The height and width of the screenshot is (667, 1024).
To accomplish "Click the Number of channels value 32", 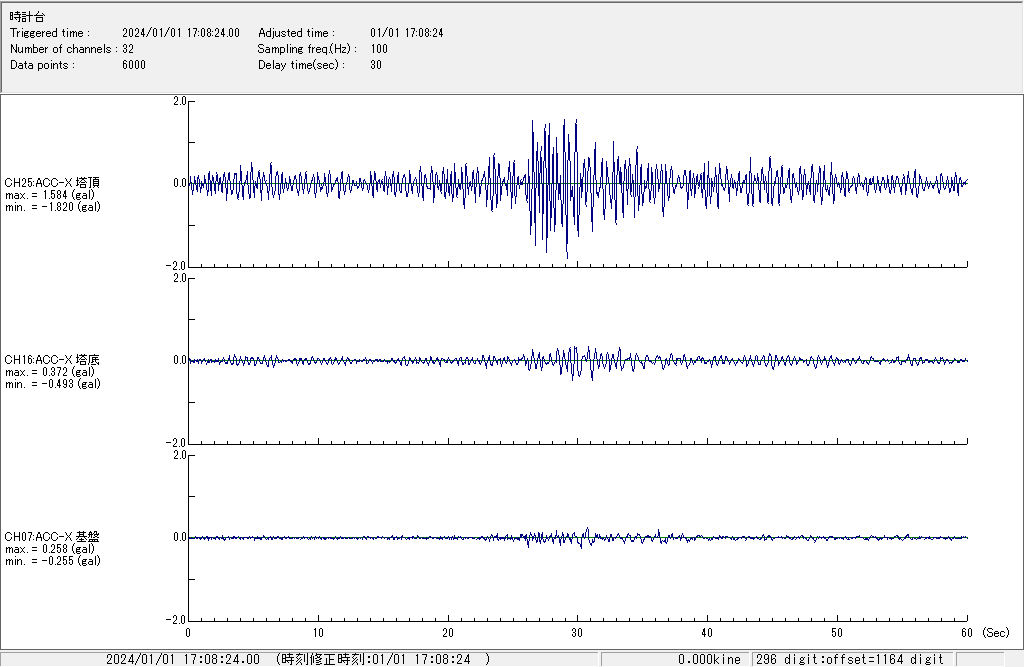I will tap(128, 49).
